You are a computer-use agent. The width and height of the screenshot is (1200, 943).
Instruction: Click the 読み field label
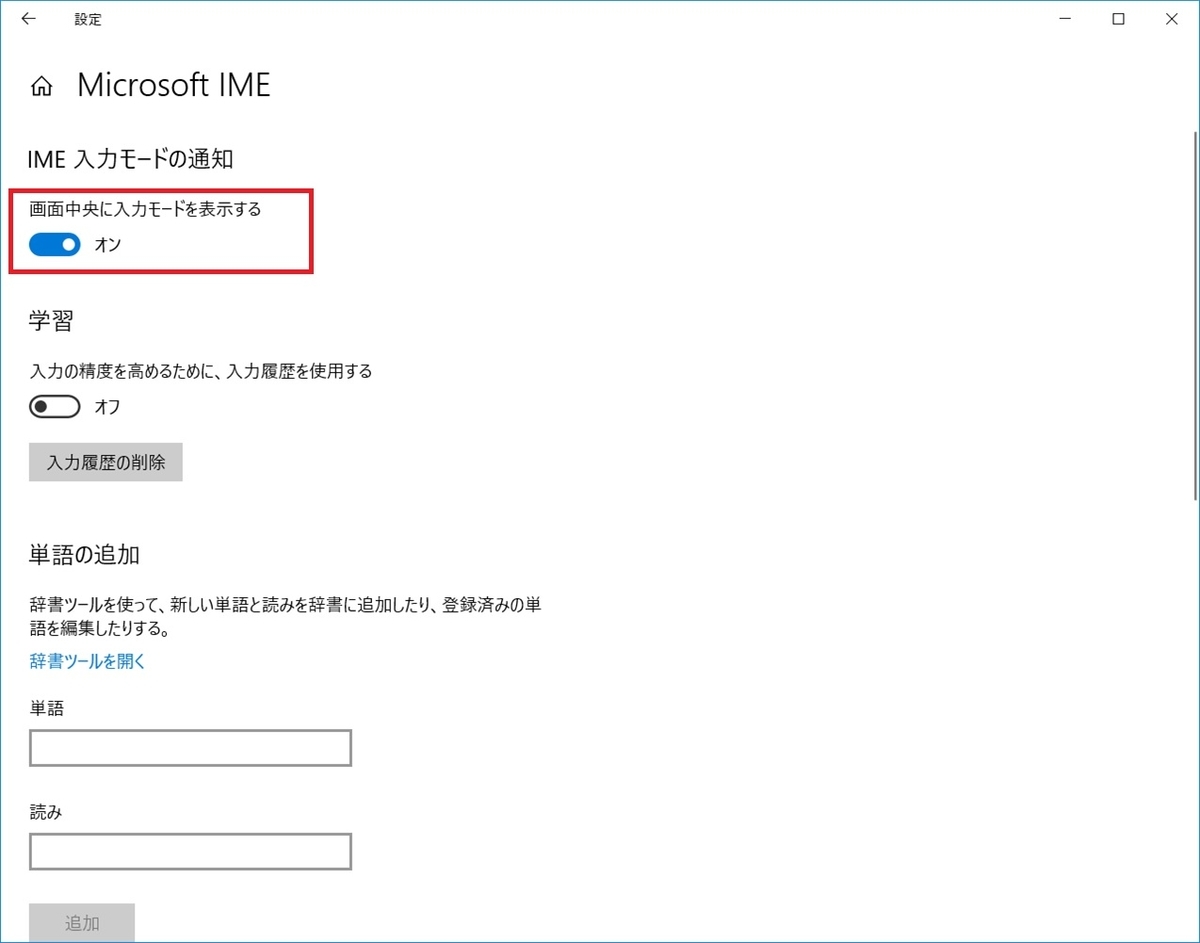[45, 812]
